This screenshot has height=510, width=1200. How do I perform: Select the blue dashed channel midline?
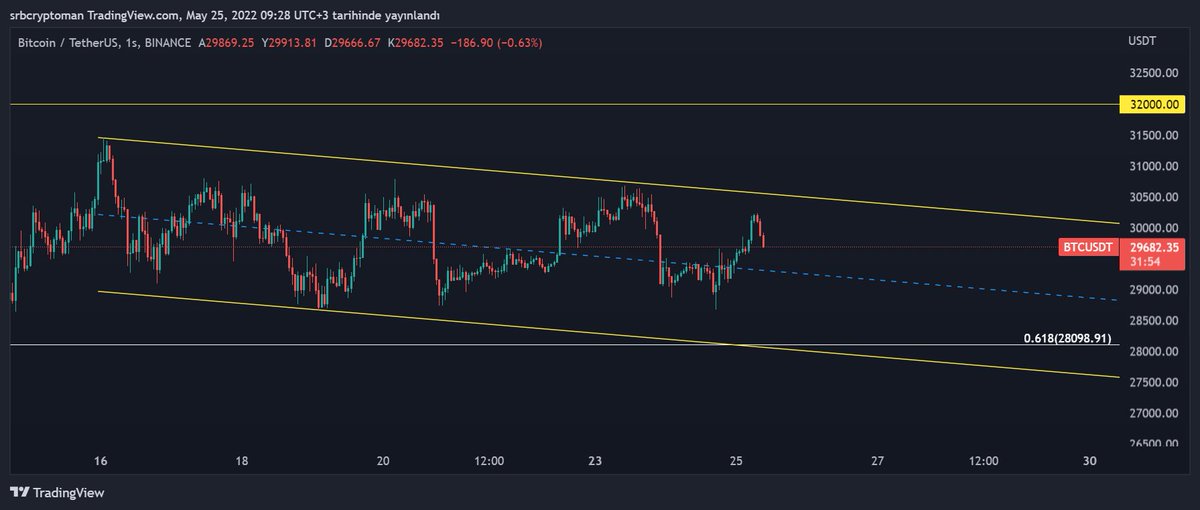(x=608, y=256)
